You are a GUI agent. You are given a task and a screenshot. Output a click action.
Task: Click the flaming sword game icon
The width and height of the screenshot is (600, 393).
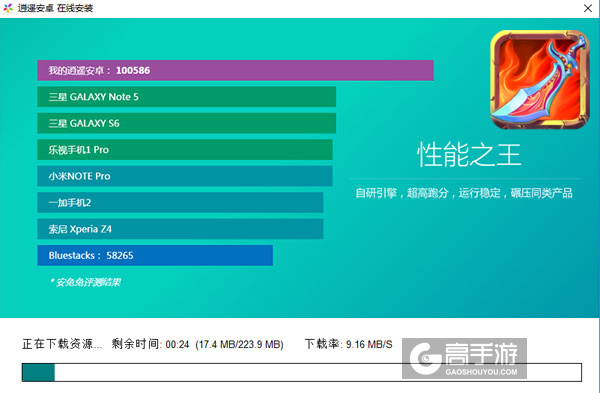click(x=540, y=80)
